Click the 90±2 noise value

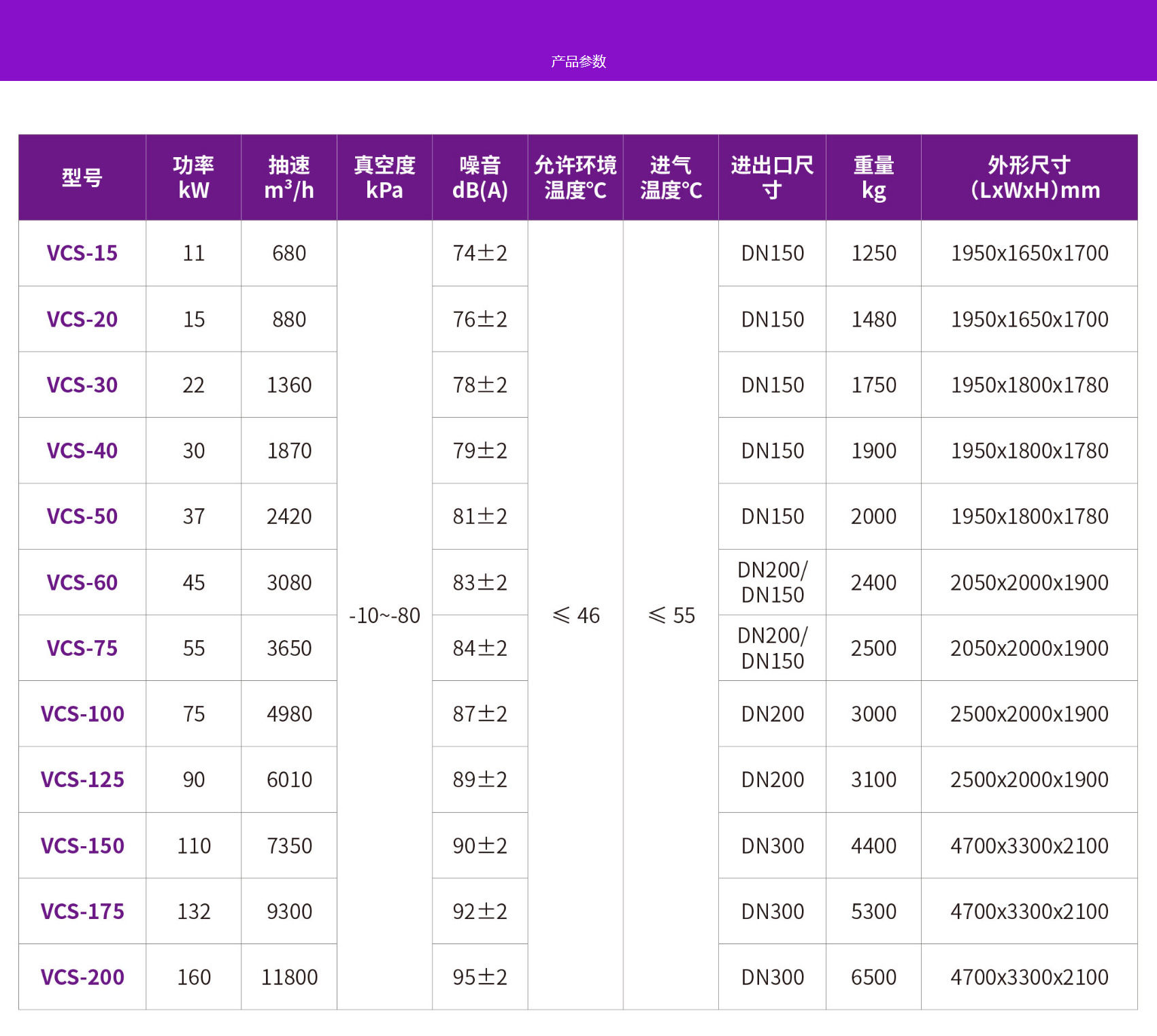[x=480, y=846]
